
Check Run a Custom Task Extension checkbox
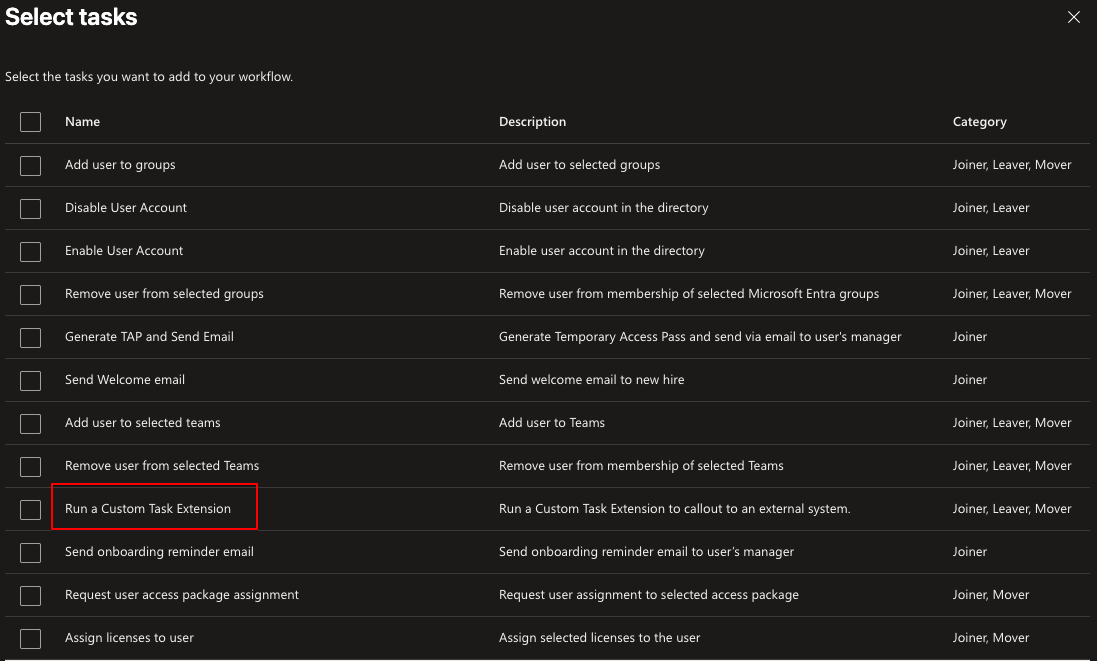point(30,510)
